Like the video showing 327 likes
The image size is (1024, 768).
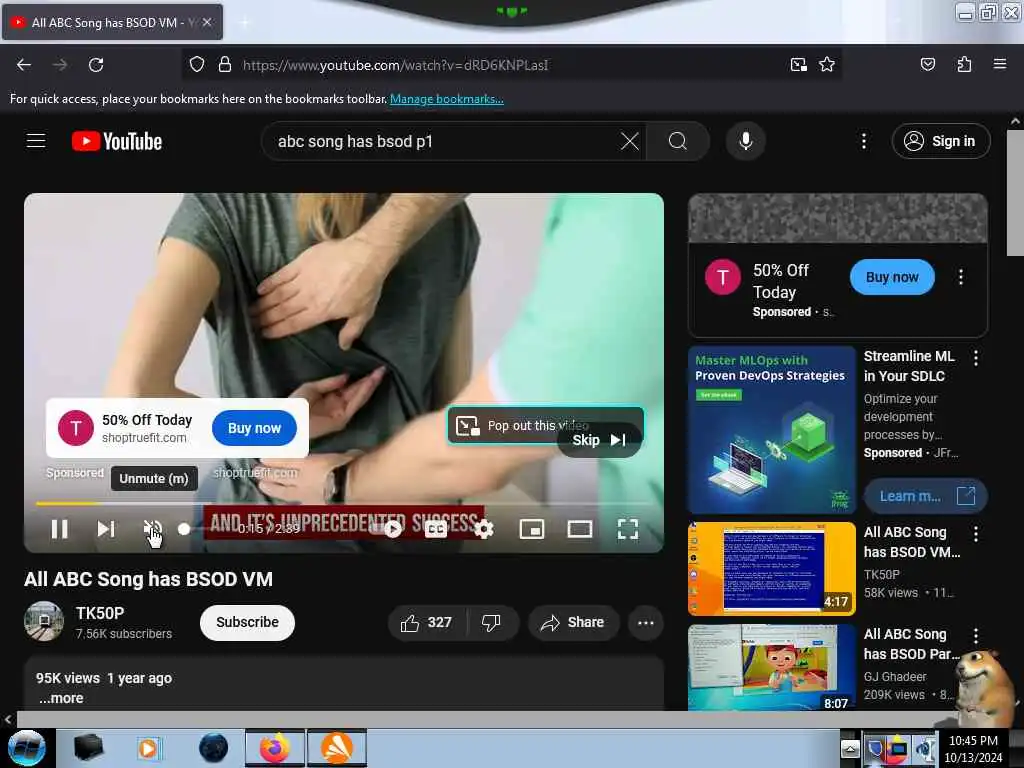tap(427, 623)
